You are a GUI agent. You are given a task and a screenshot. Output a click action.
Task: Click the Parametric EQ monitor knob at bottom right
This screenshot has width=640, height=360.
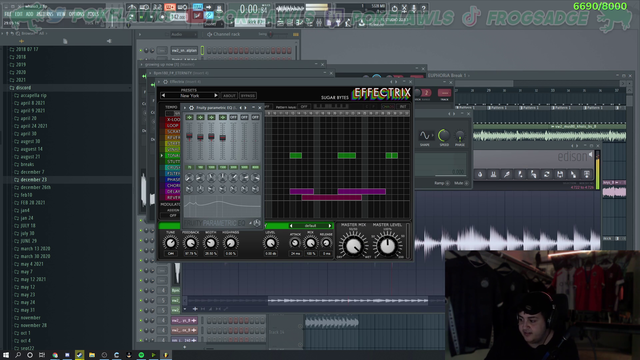[x=257, y=223]
